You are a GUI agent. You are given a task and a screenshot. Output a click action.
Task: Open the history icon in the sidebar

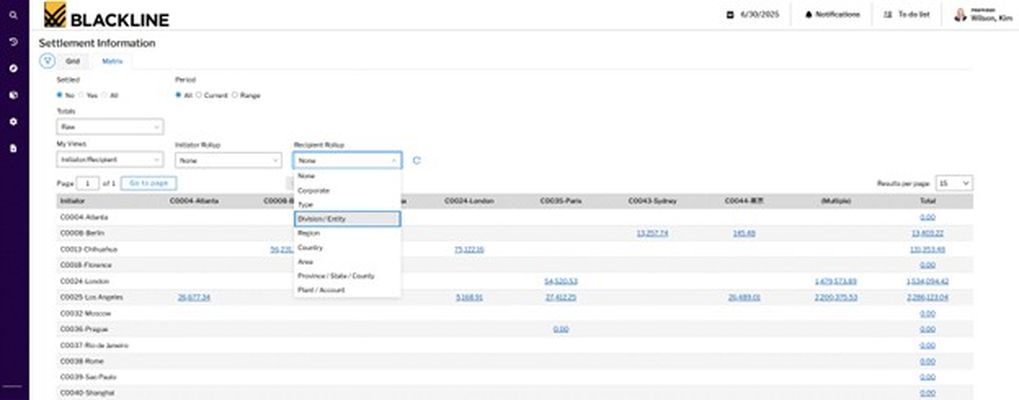14,42
